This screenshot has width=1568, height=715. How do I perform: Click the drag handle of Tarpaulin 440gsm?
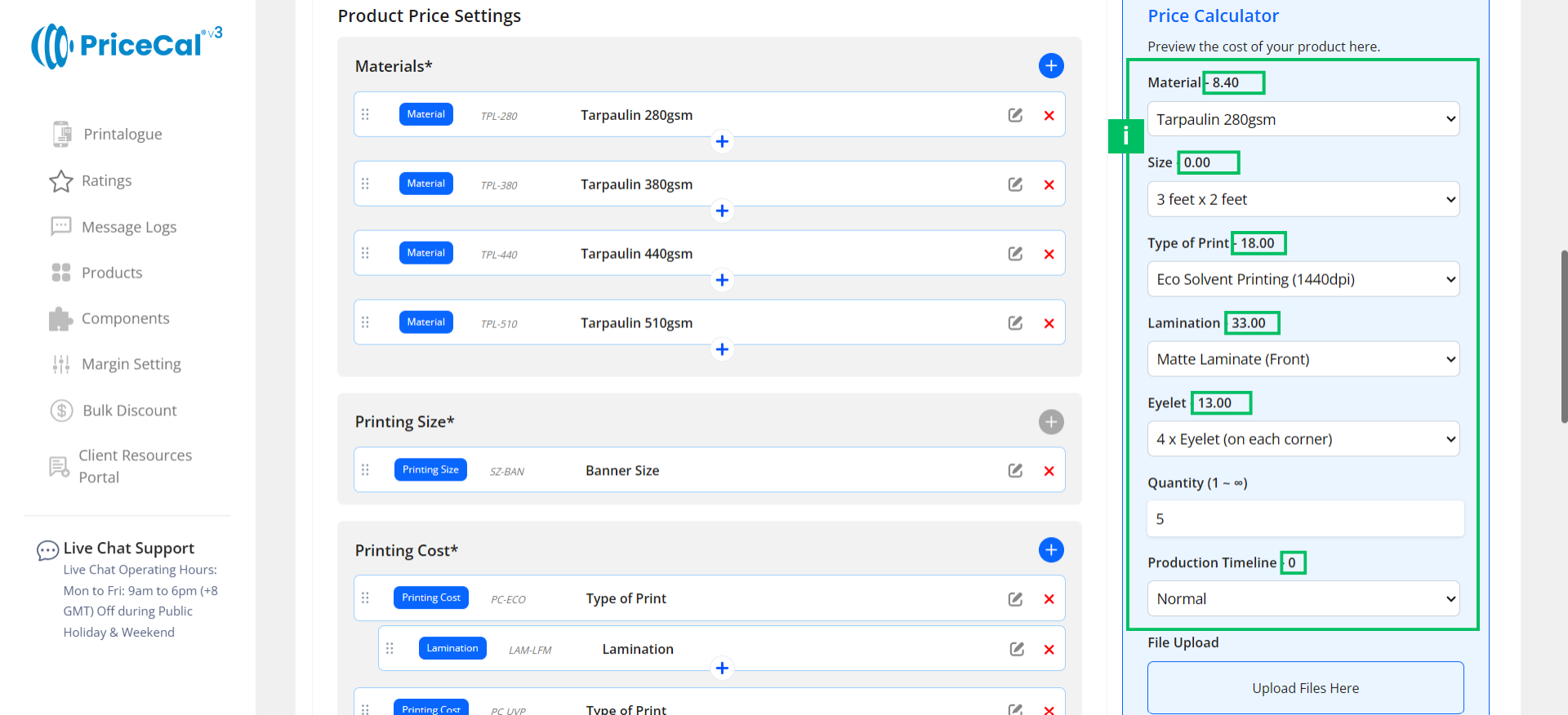coord(365,253)
